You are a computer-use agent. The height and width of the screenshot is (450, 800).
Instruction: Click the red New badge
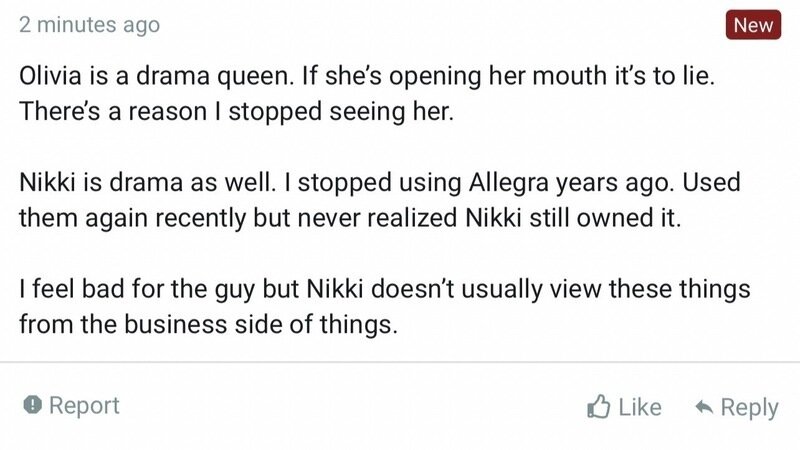click(x=752, y=25)
